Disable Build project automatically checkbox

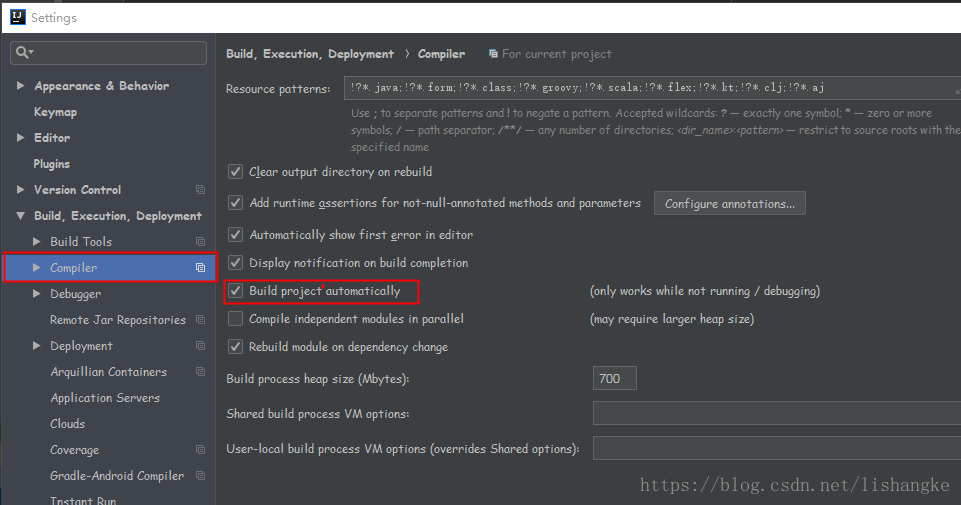235,290
